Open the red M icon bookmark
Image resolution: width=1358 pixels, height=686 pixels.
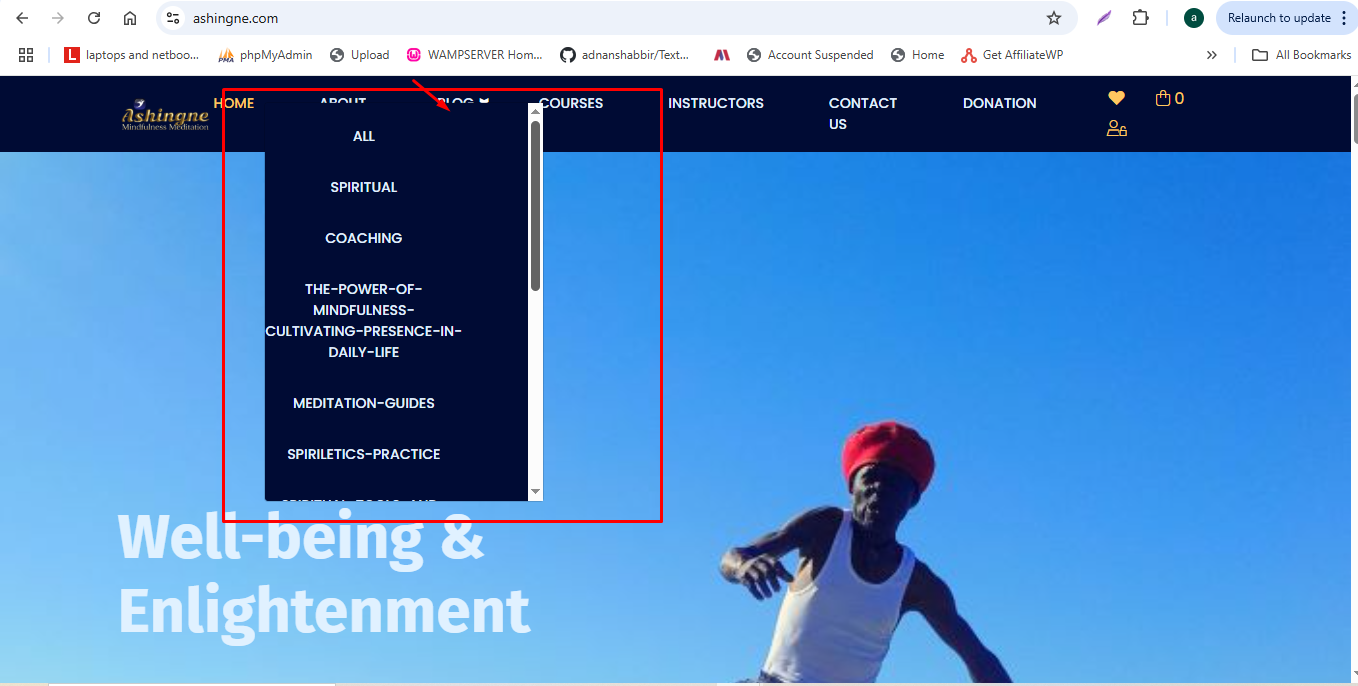point(722,55)
